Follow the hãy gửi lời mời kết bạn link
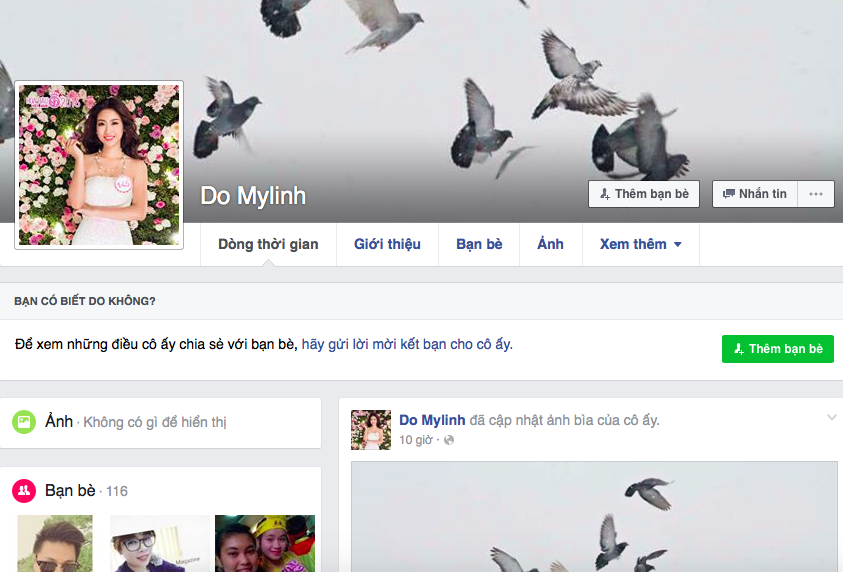 pos(407,344)
